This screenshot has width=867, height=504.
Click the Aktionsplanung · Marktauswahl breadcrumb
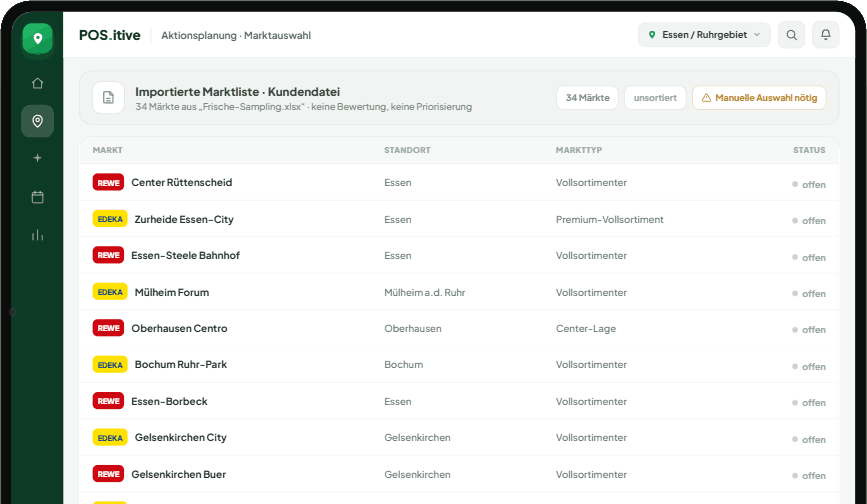(236, 35)
